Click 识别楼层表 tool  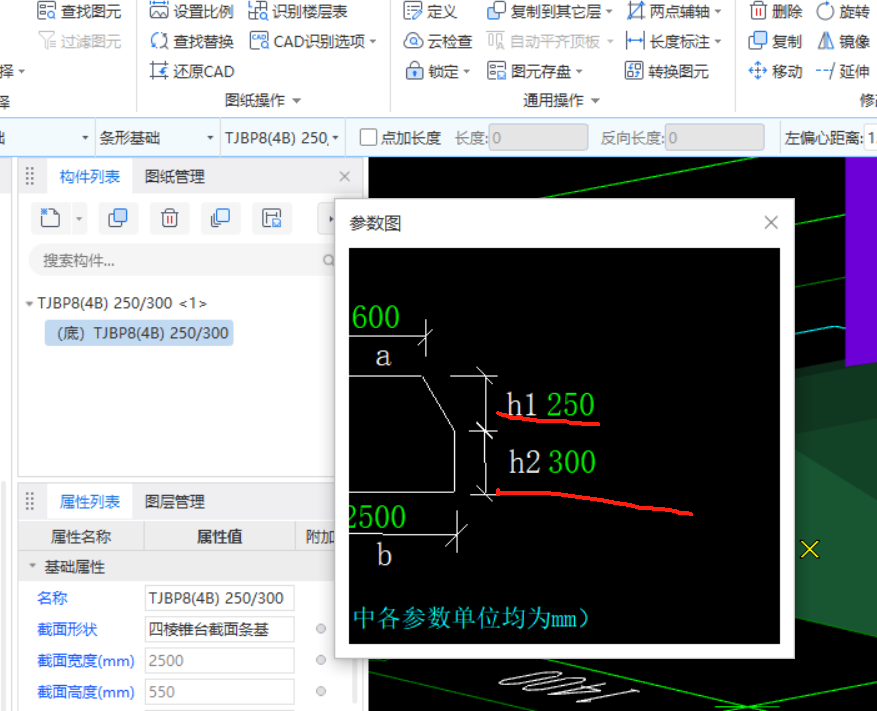[298, 11]
